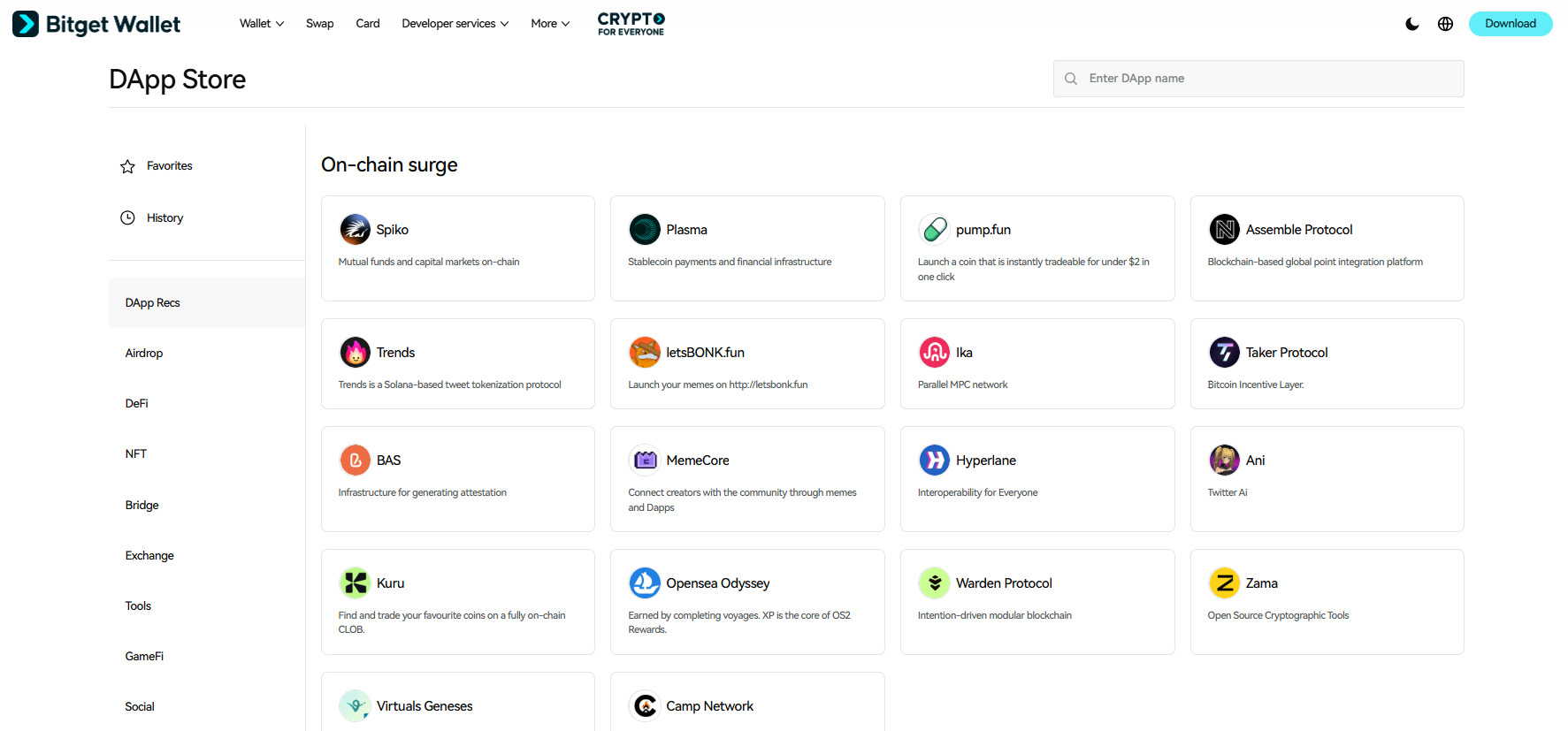
Task: Expand the Wallet dropdown menu
Action: 262,24
